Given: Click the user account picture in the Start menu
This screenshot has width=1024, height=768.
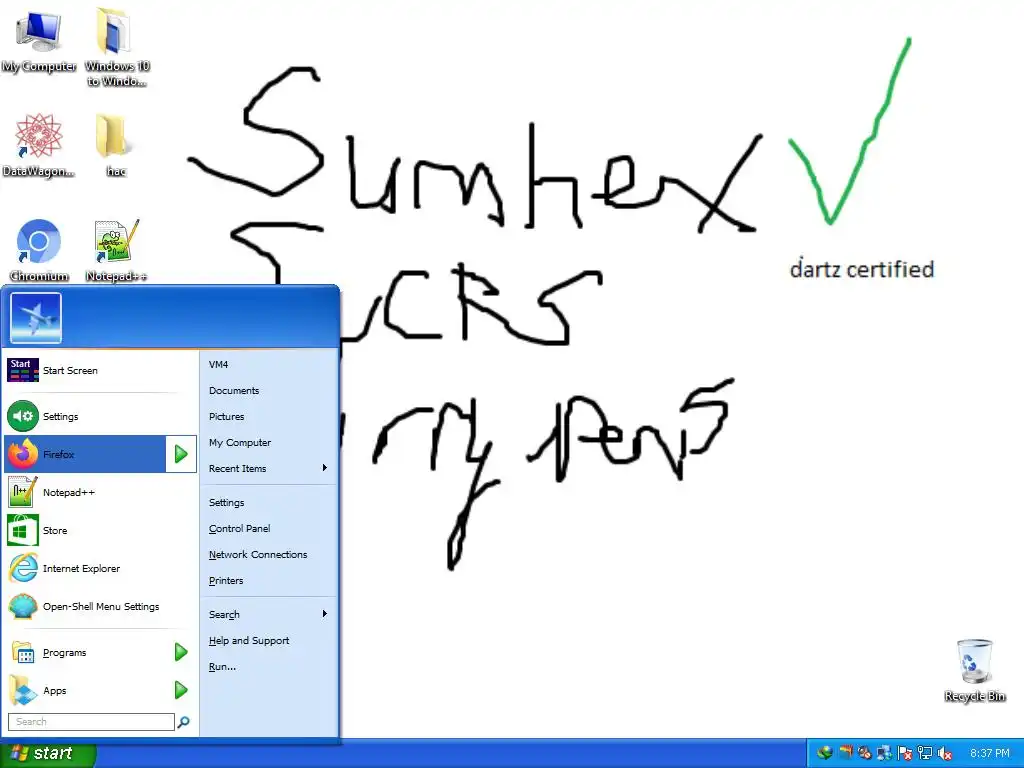Looking at the screenshot, I should pyautogui.click(x=36, y=318).
